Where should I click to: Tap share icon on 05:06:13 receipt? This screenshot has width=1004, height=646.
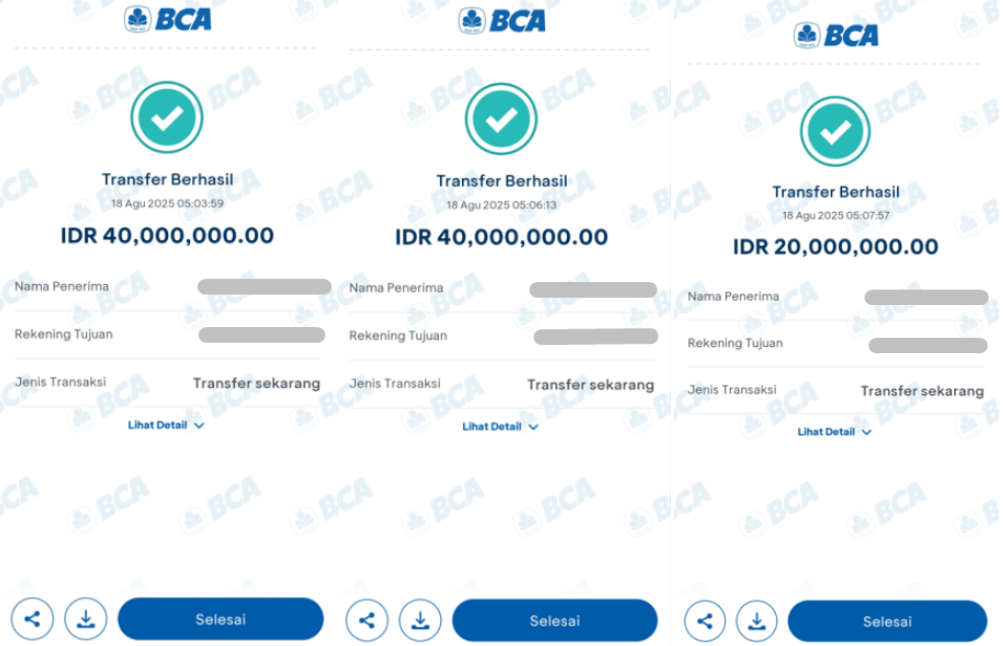point(367,620)
